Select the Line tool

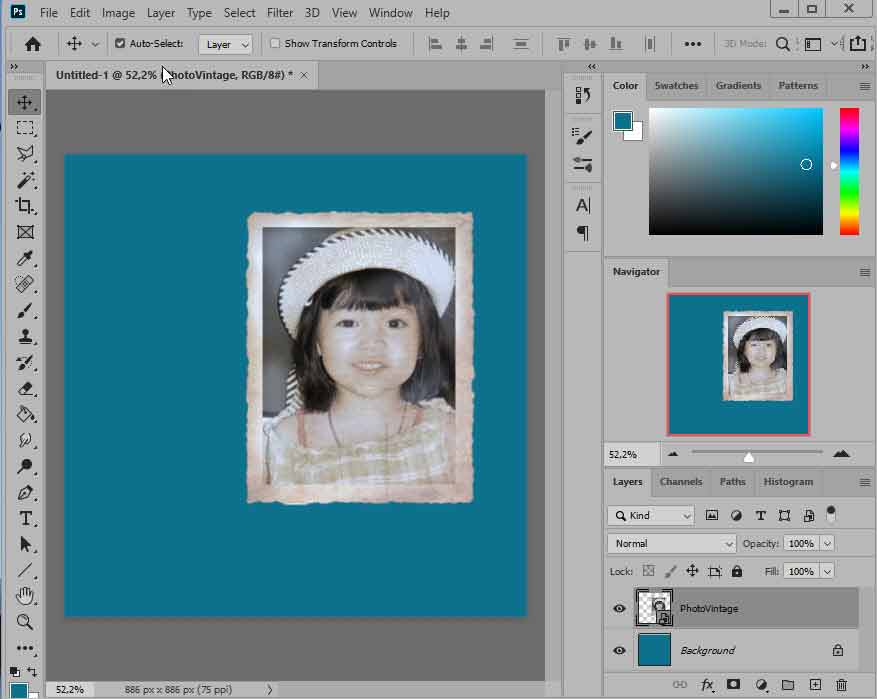click(25, 570)
